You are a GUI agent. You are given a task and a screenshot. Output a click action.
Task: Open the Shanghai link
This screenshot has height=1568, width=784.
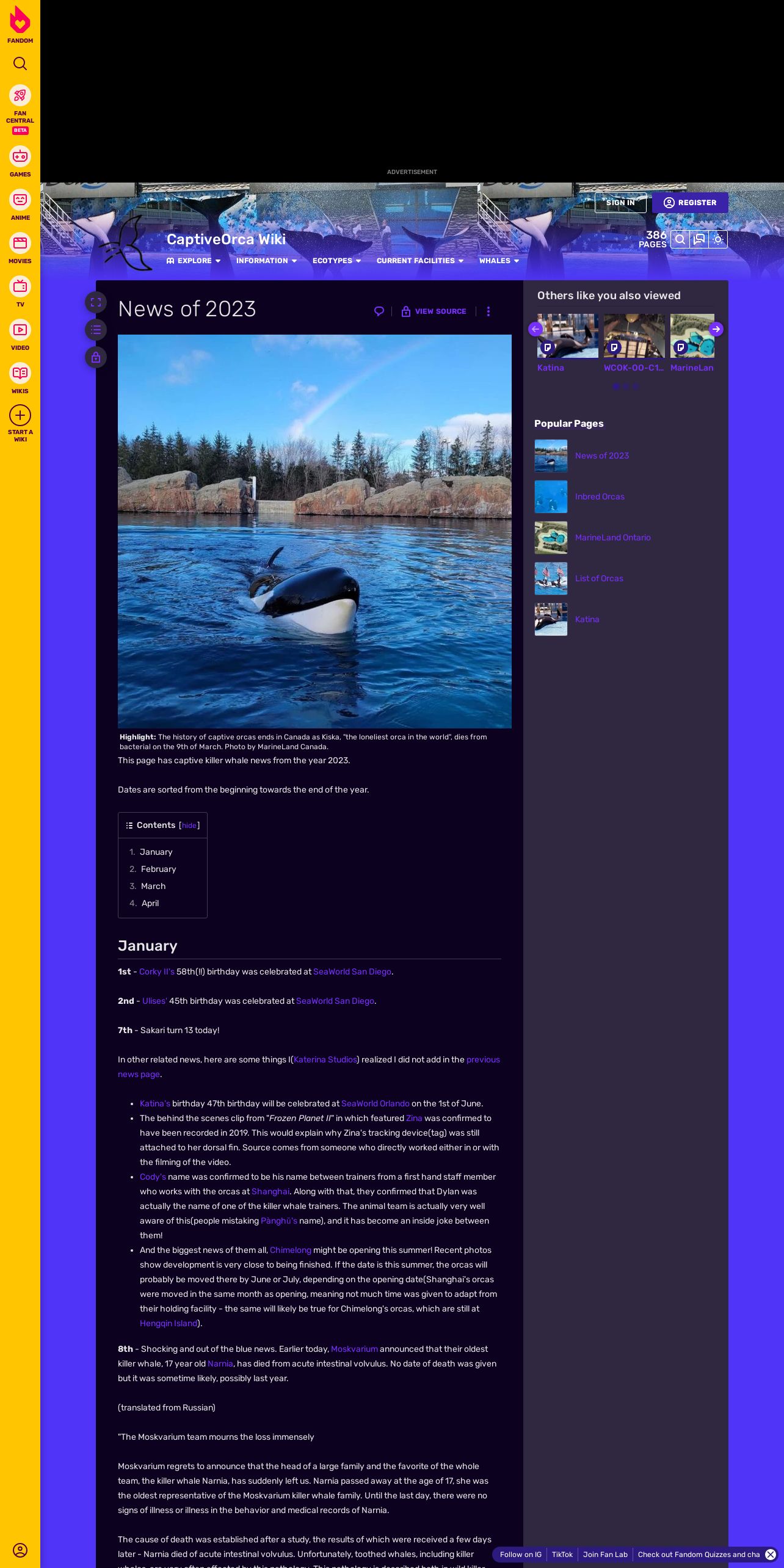[x=270, y=1191]
